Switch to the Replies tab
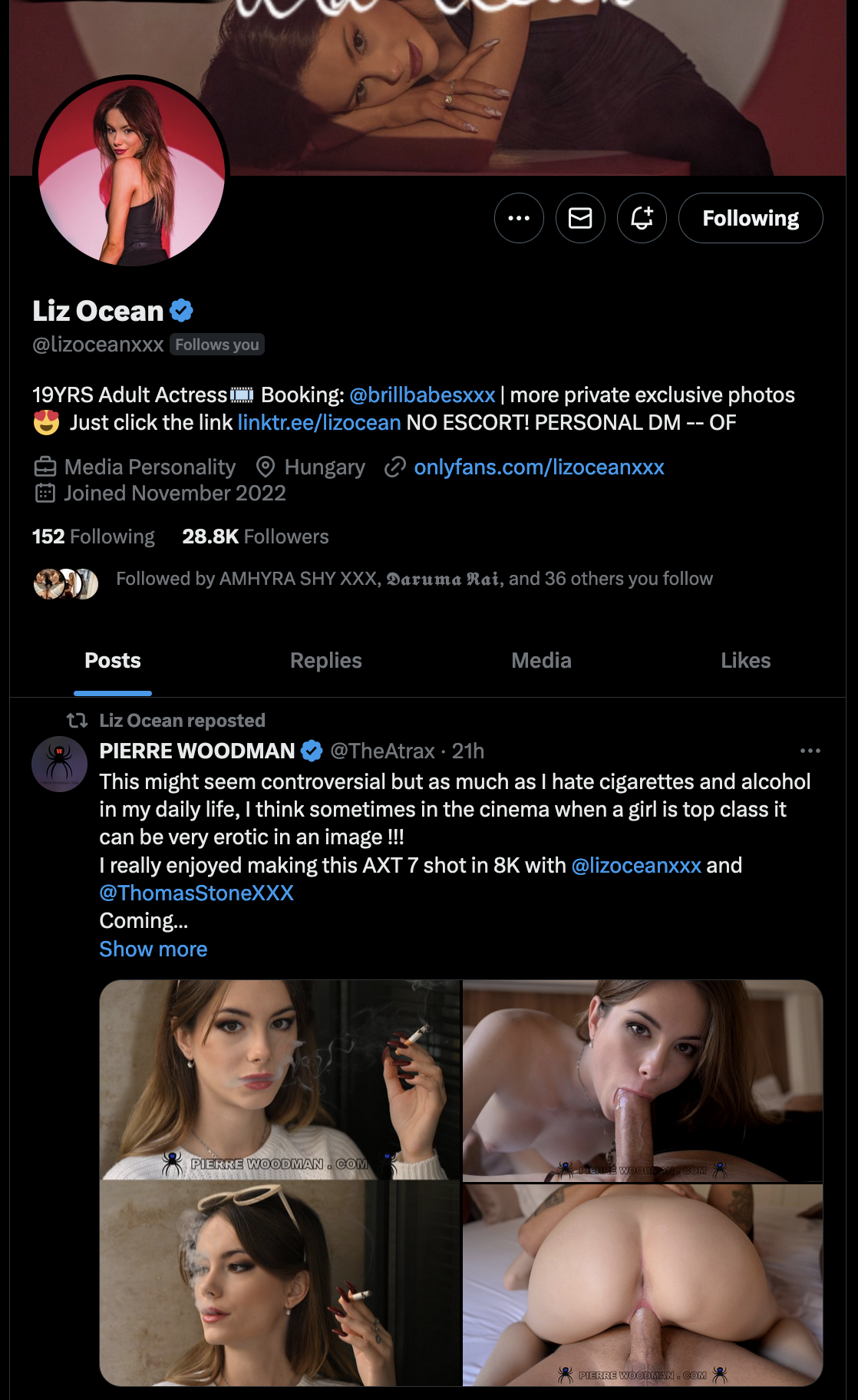The image size is (858, 1400). tap(325, 660)
